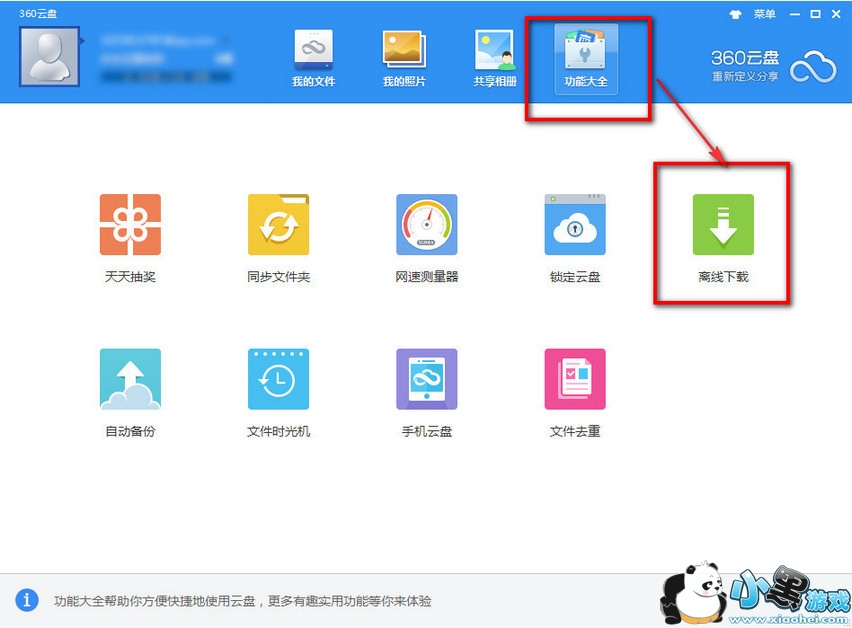Click the 天天抽奖 label text
852x628 pixels.
click(130, 277)
